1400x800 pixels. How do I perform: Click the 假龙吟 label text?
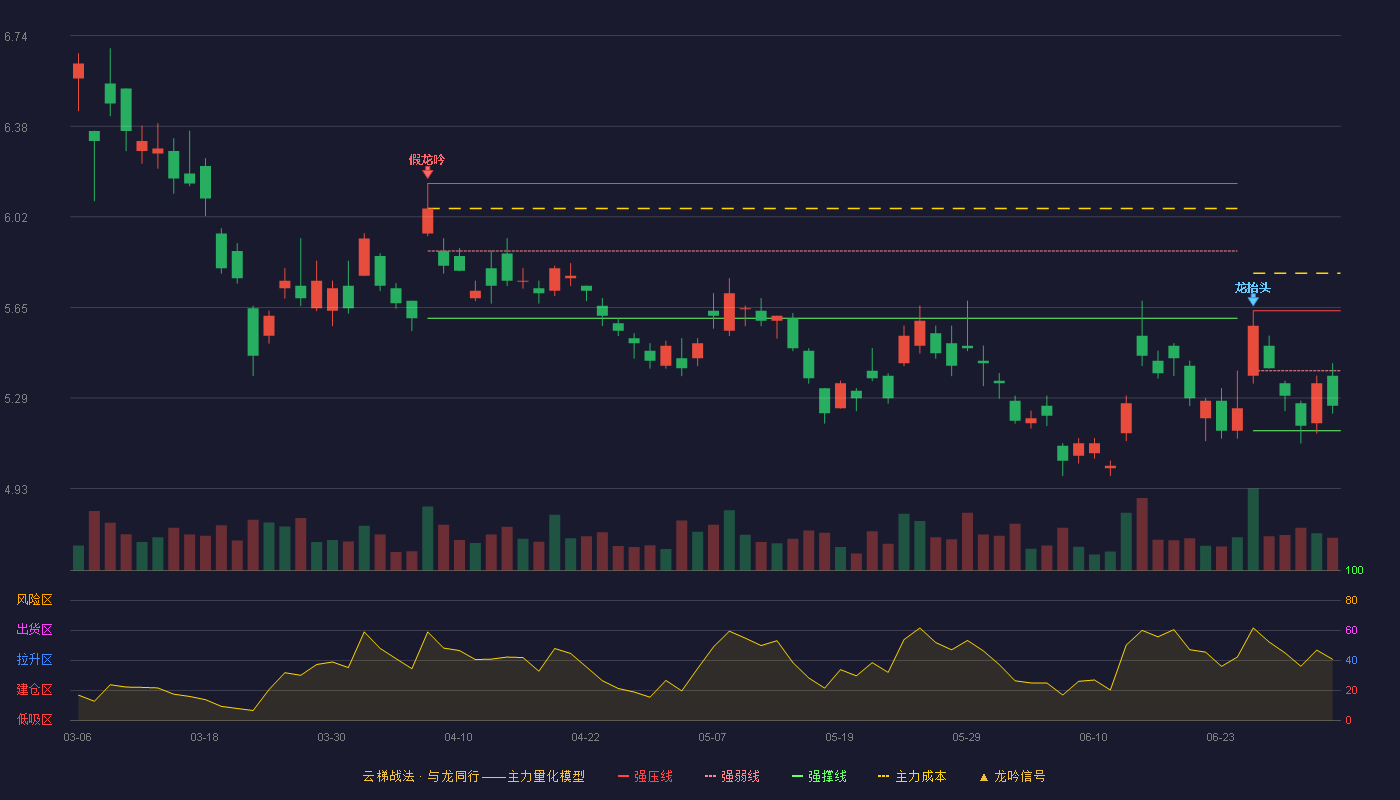pyautogui.click(x=427, y=159)
